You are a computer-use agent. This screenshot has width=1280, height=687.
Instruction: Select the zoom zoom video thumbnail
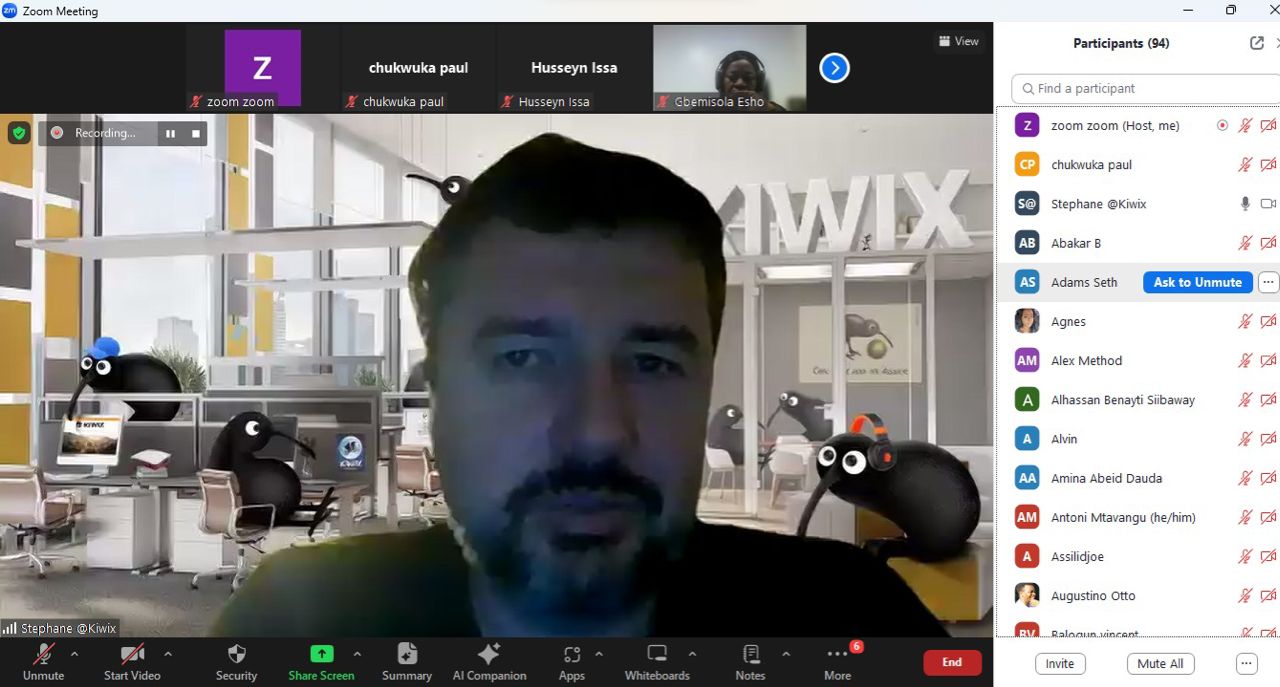click(262, 68)
